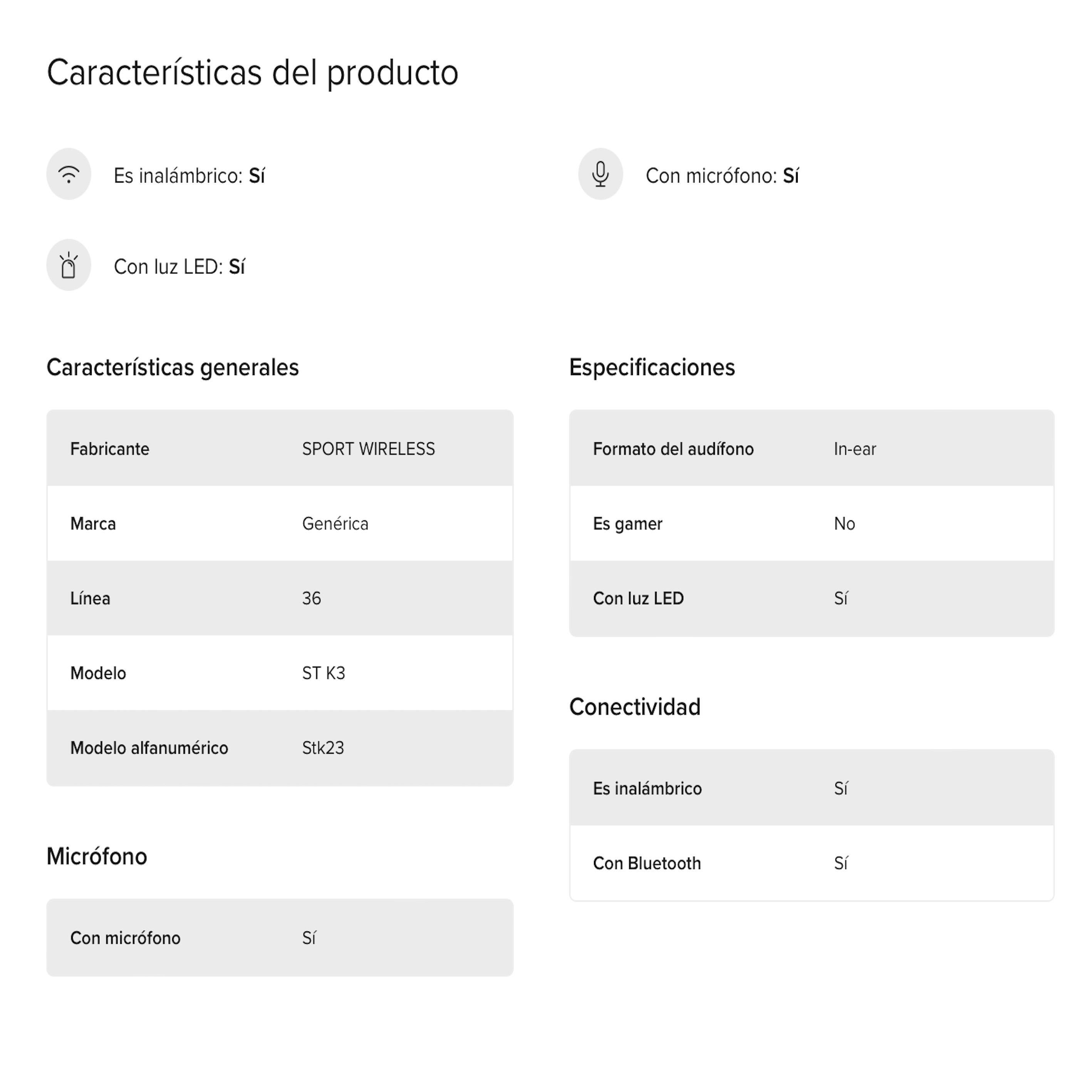The image size is (1092, 1092).
Task: Select the Fabricante row value SPORT WIRELESS
Action: [x=369, y=449]
